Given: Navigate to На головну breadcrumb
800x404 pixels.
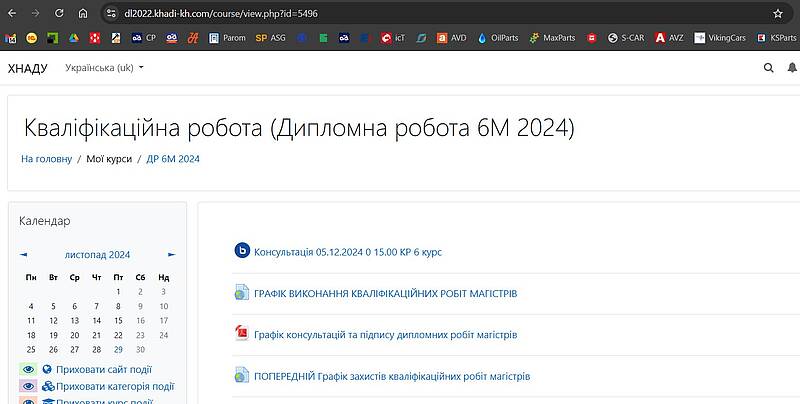Looking at the screenshot, I should (x=46, y=158).
